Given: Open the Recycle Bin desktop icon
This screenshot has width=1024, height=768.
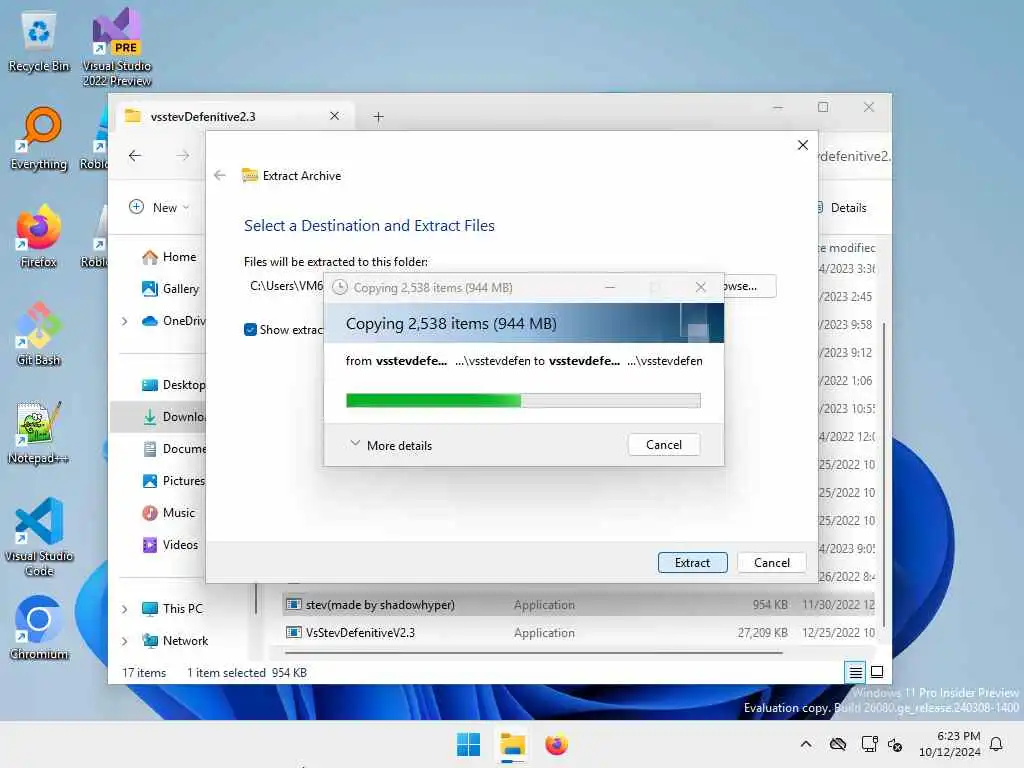Looking at the screenshot, I should pos(39,42).
